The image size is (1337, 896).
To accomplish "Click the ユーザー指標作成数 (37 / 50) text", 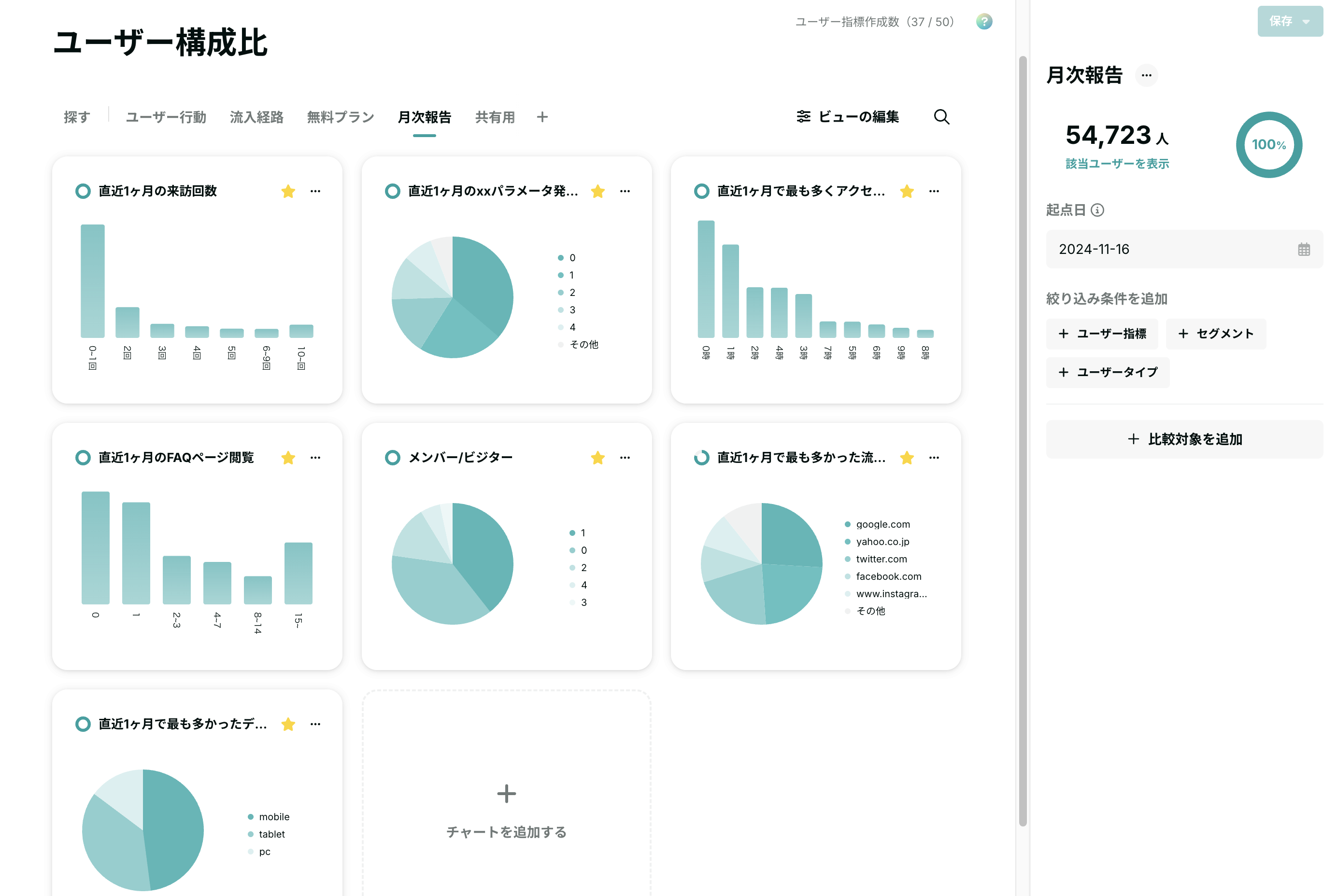I will [x=875, y=22].
